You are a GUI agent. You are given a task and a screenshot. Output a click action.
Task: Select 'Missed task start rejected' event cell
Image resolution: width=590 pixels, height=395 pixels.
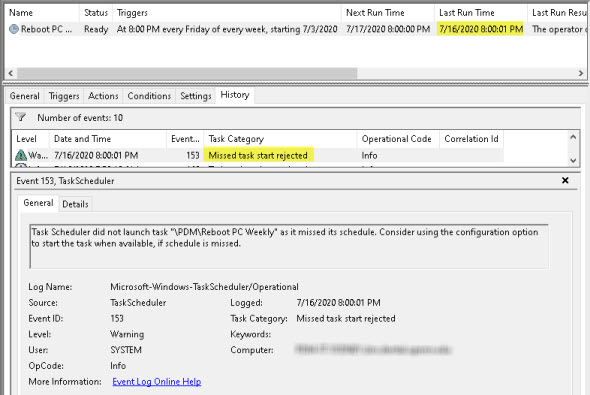point(258,155)
